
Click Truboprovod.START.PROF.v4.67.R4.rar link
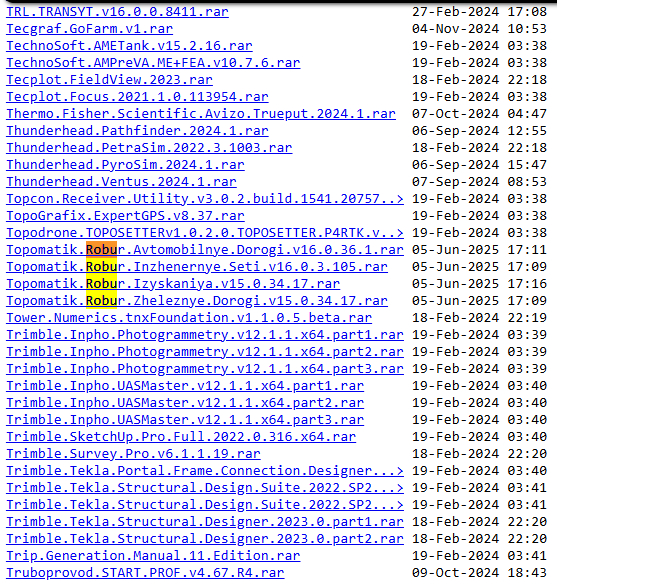click(145, 573)
